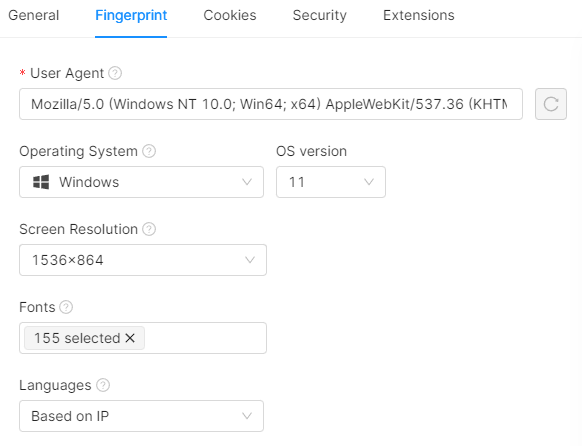Expand the Operating System Windows dropdown

[141, 182]
